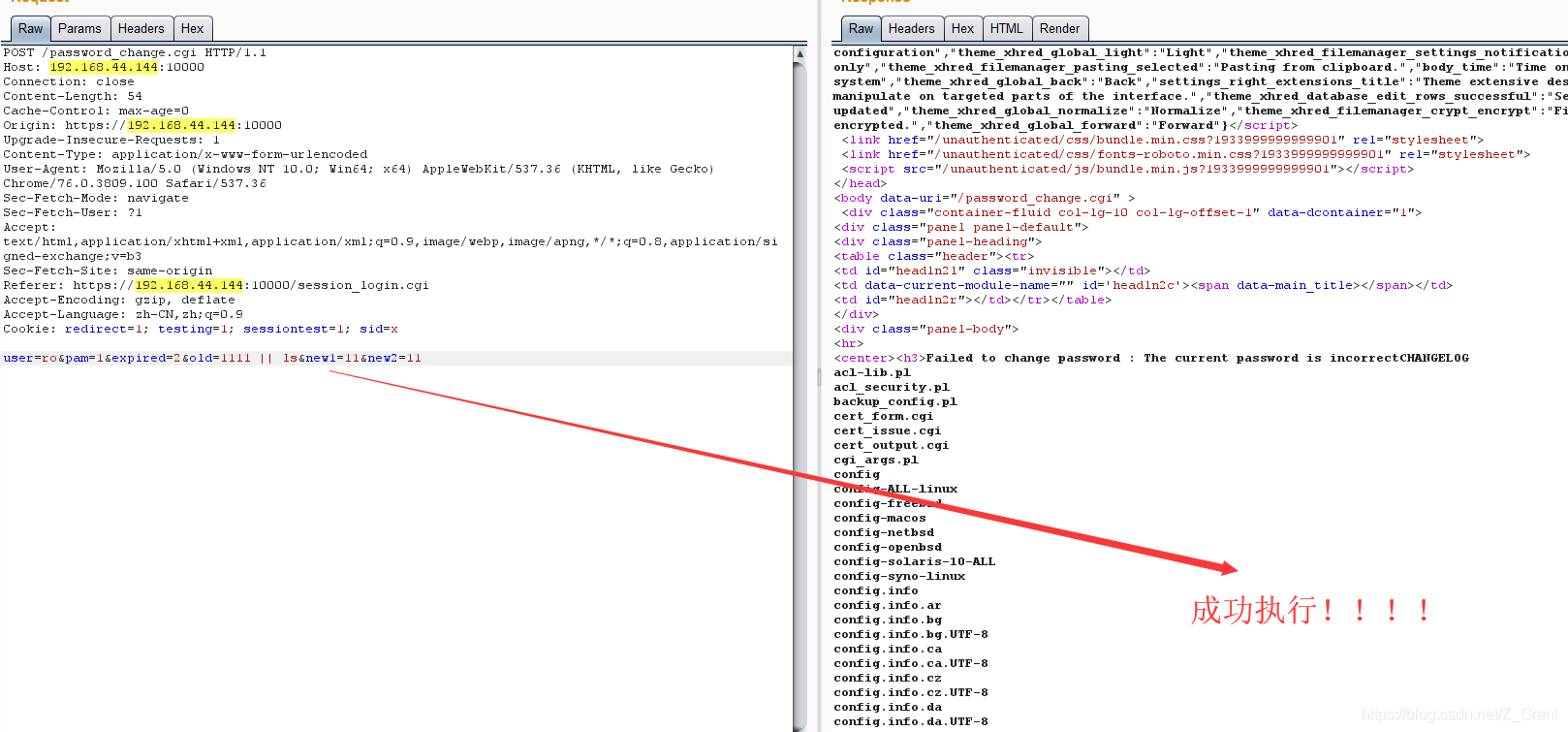Viewport: 1568px width, 732px height.
Task: Click the Sec-Fetch-Site: same-origin header
Action: [x=108, y=271]
